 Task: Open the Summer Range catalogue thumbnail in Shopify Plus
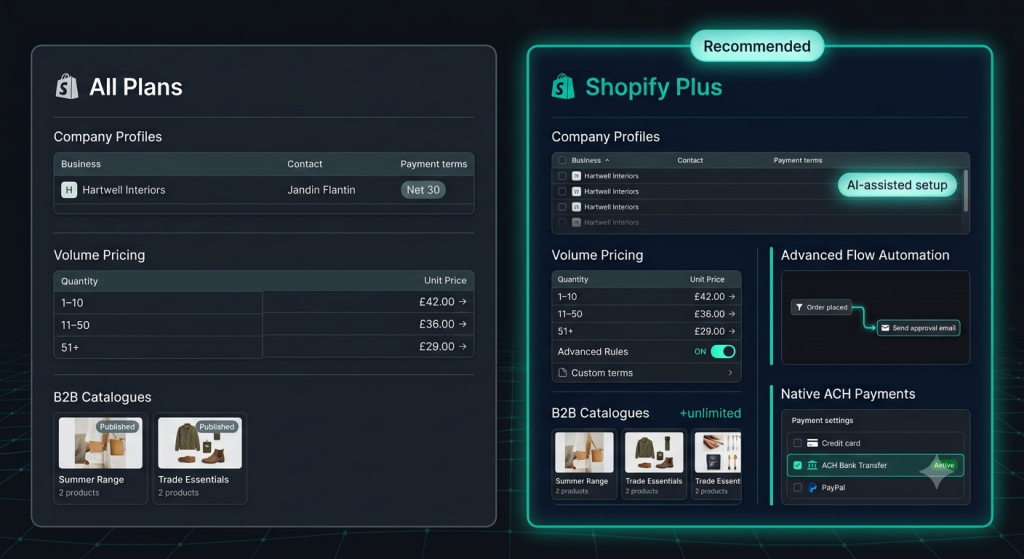584,452
